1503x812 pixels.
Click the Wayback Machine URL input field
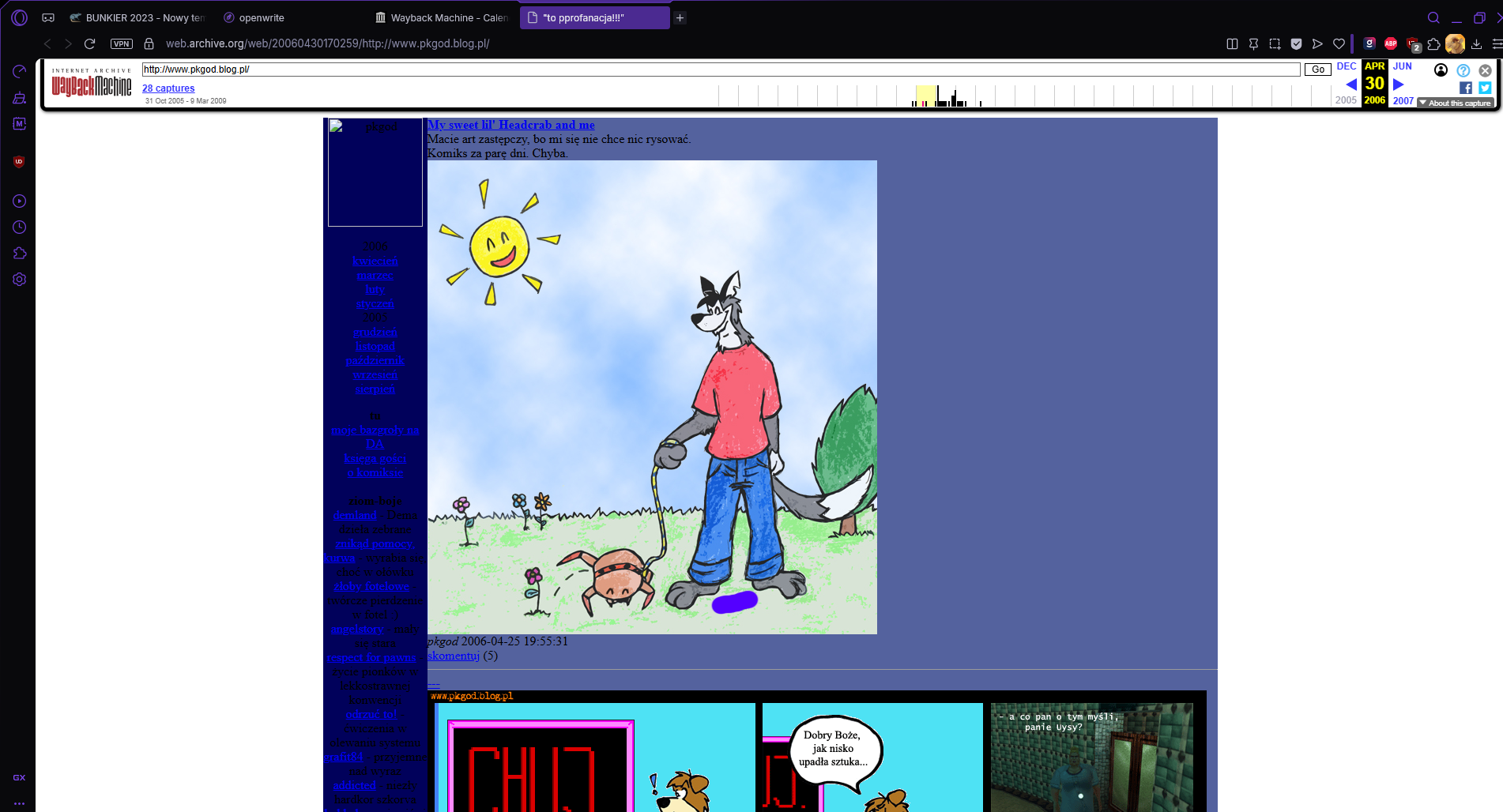click(x=719, y=70)
